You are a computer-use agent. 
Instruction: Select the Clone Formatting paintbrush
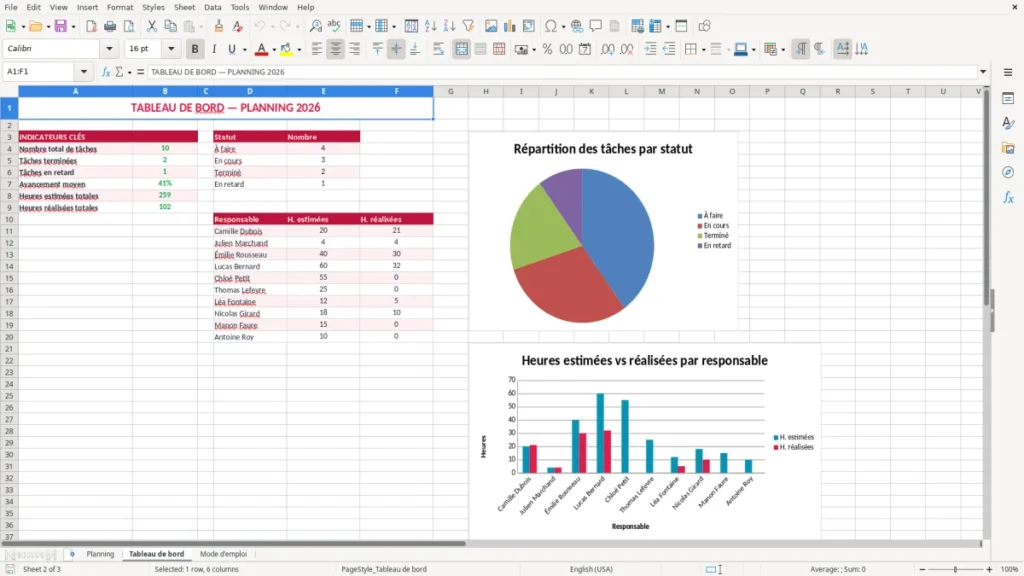219,26
